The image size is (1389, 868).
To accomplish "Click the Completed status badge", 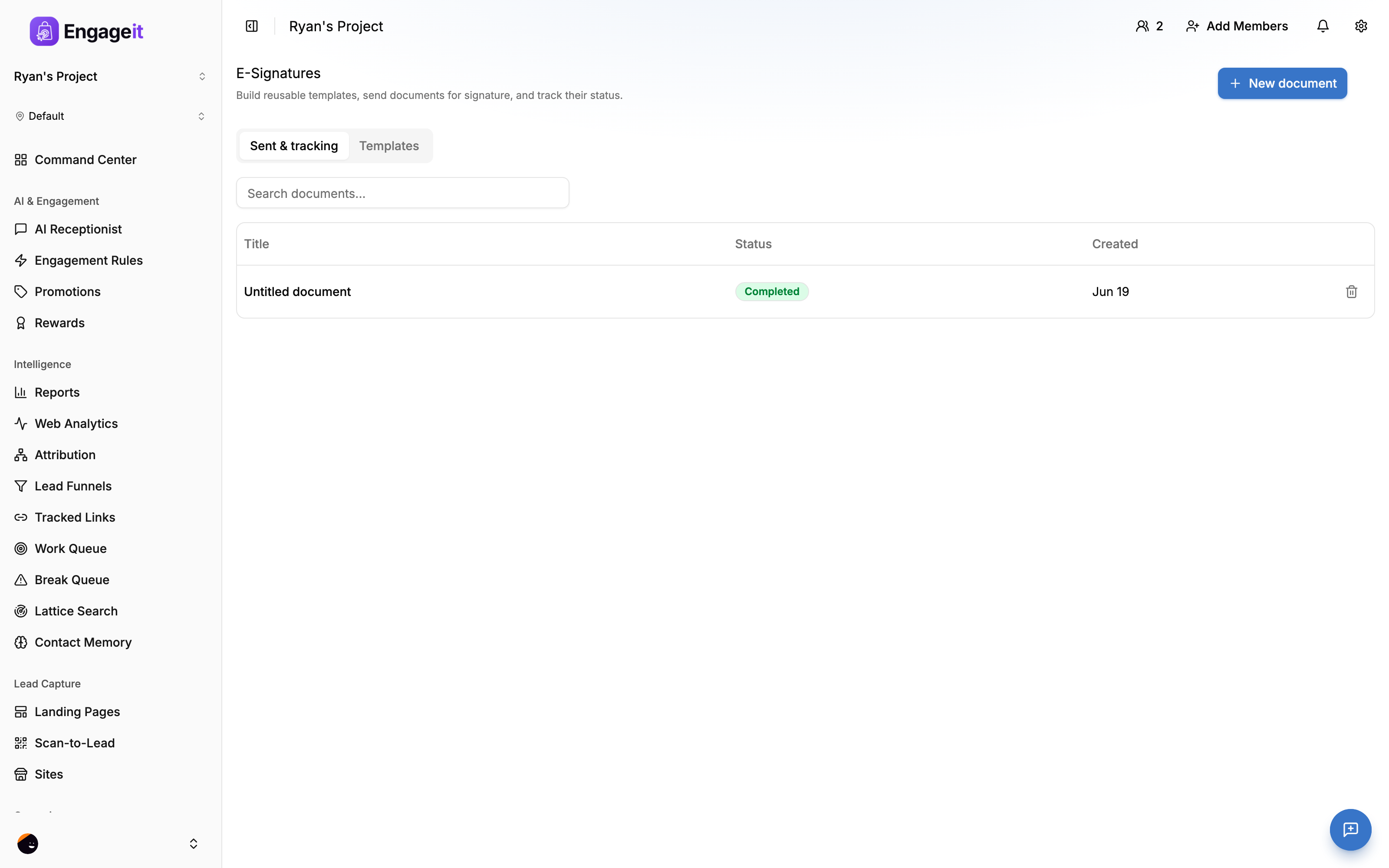I will pyautogui.click(x=771, y=292).
